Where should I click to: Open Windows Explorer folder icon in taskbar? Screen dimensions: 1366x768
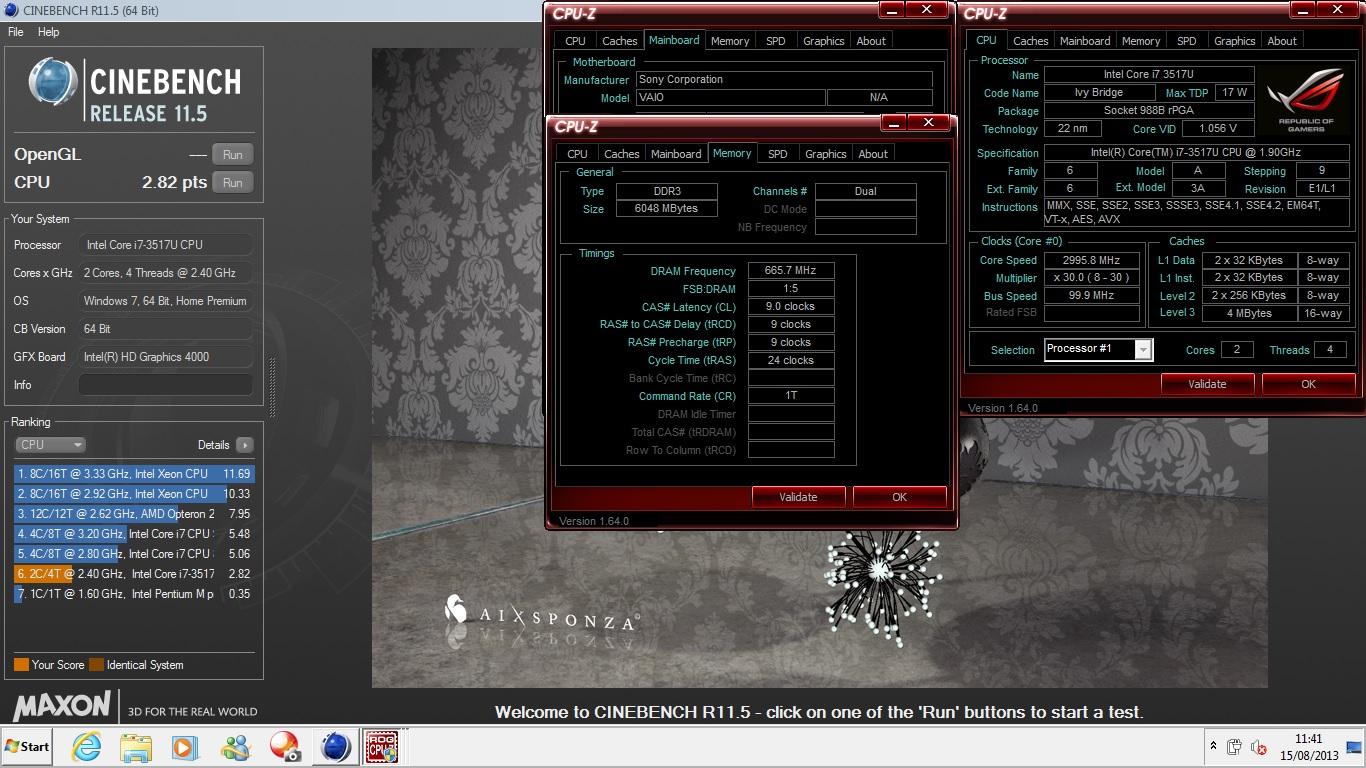(x=135, y=747)
